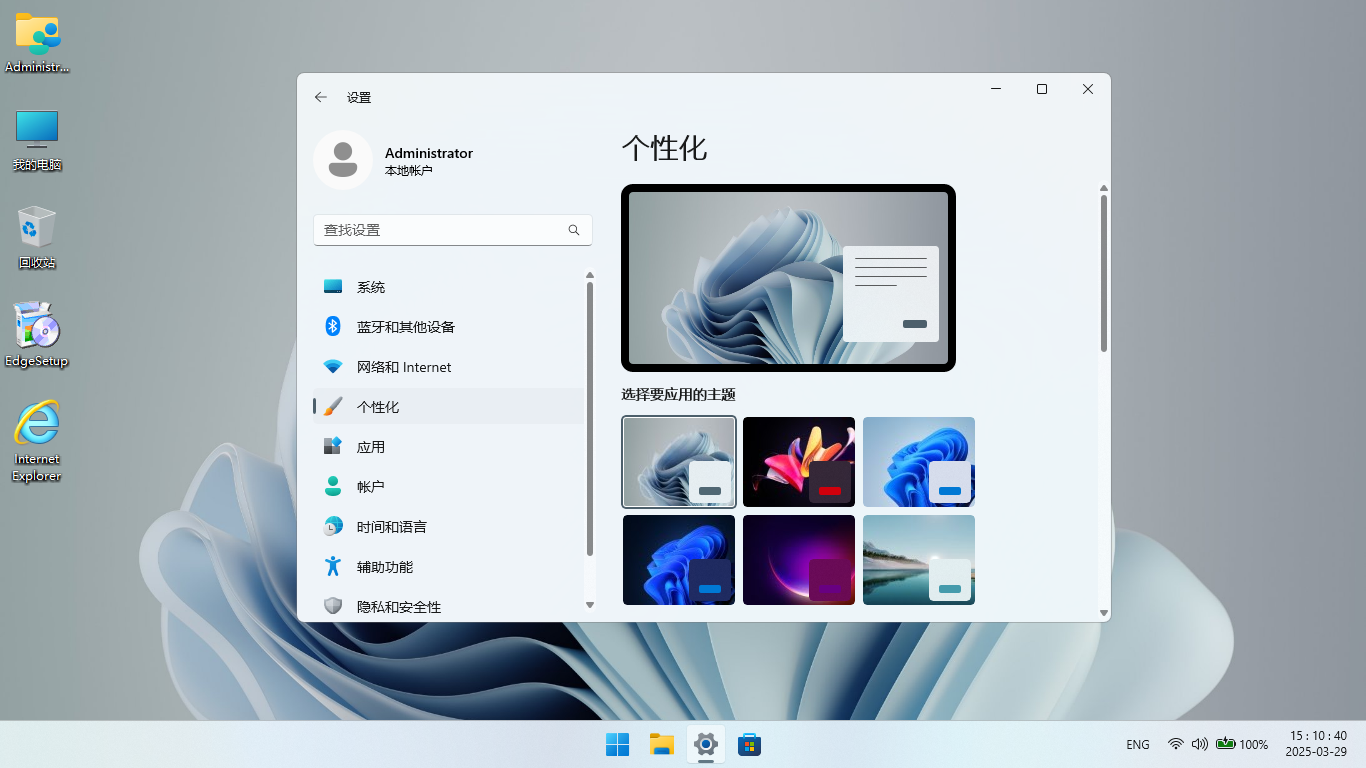Viewport: 1366px width, 768px height.
Task: Select the Wi-Fi icon beside 网络和 Internet
Action: coord(333,367)
